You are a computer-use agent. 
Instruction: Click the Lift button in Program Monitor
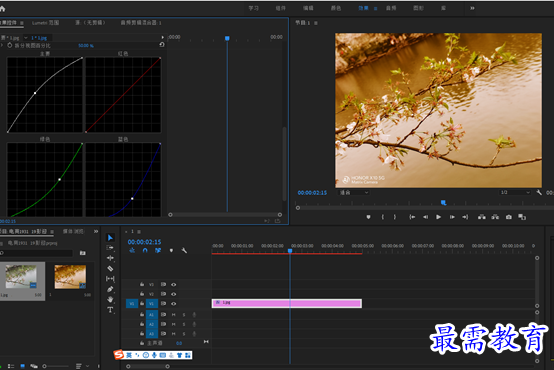tap(482, 217)
